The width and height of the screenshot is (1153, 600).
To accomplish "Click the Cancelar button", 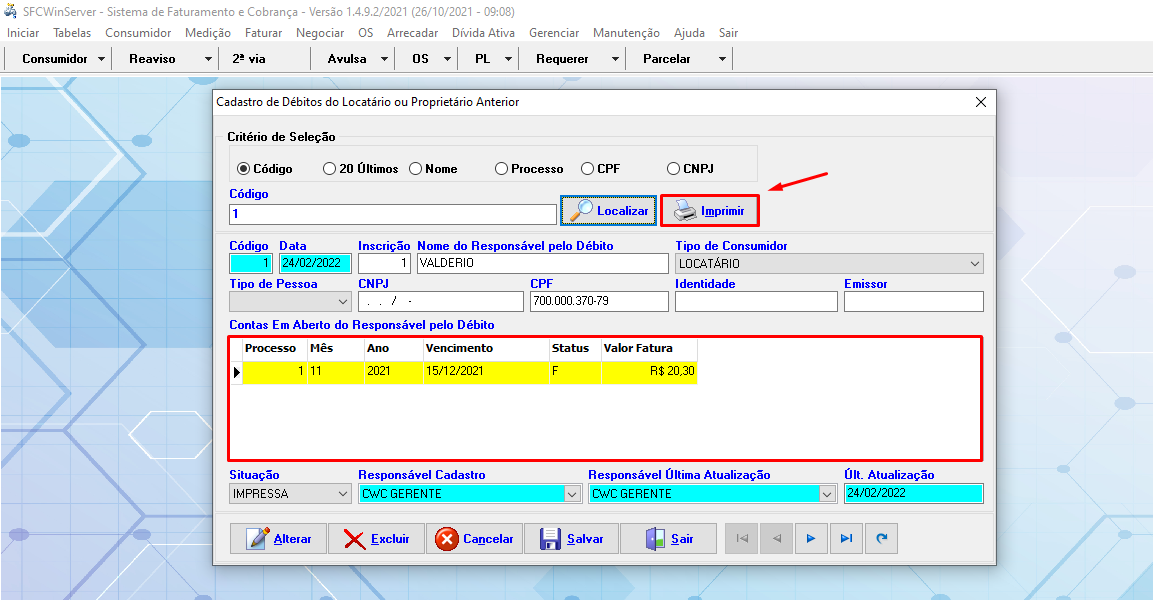I will 475,539.
